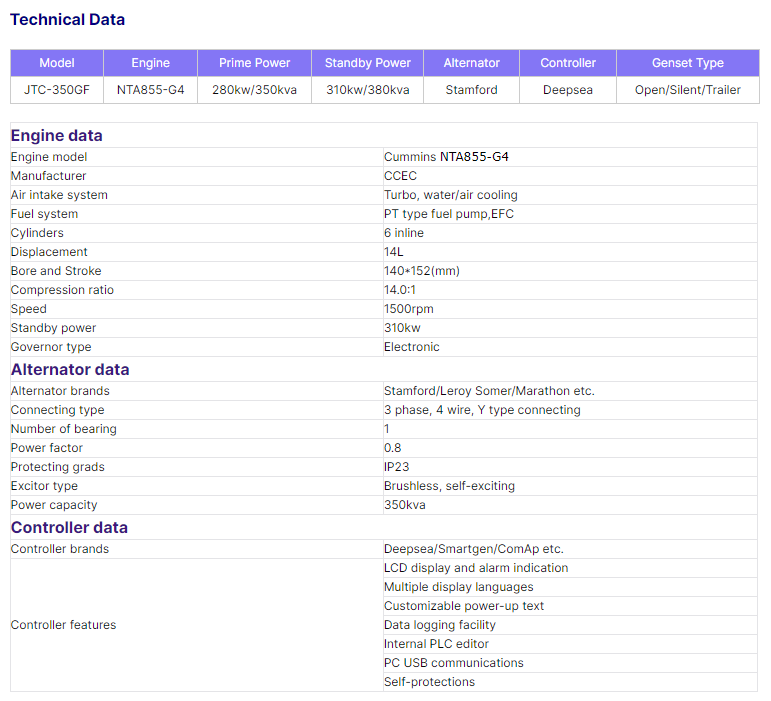The width and height of the screenshot is (771, 701).
Task: Select the '140*152(mm)' value
Action: click(x=421, y=271)
